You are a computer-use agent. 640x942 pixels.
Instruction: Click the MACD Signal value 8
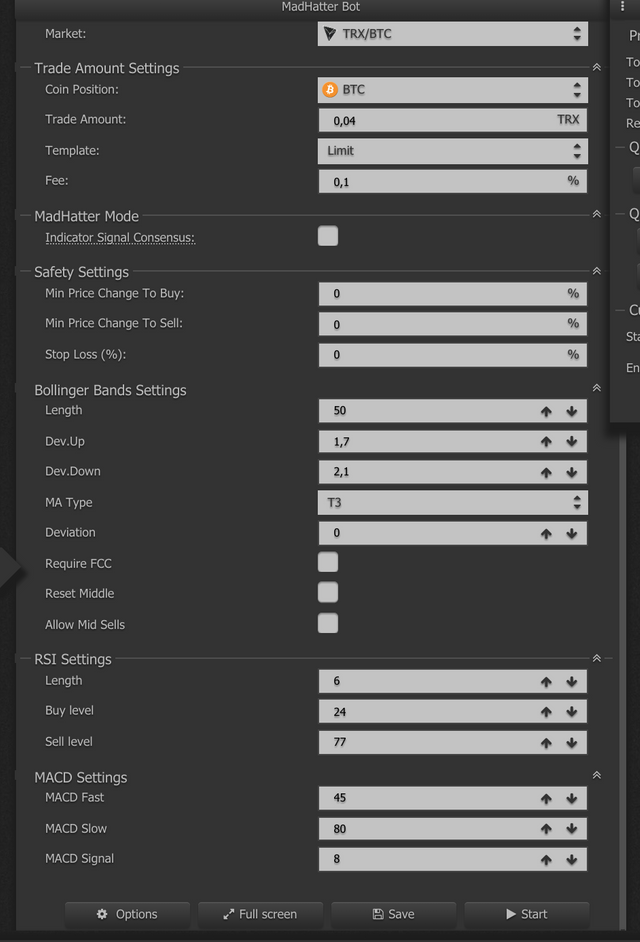337,860
